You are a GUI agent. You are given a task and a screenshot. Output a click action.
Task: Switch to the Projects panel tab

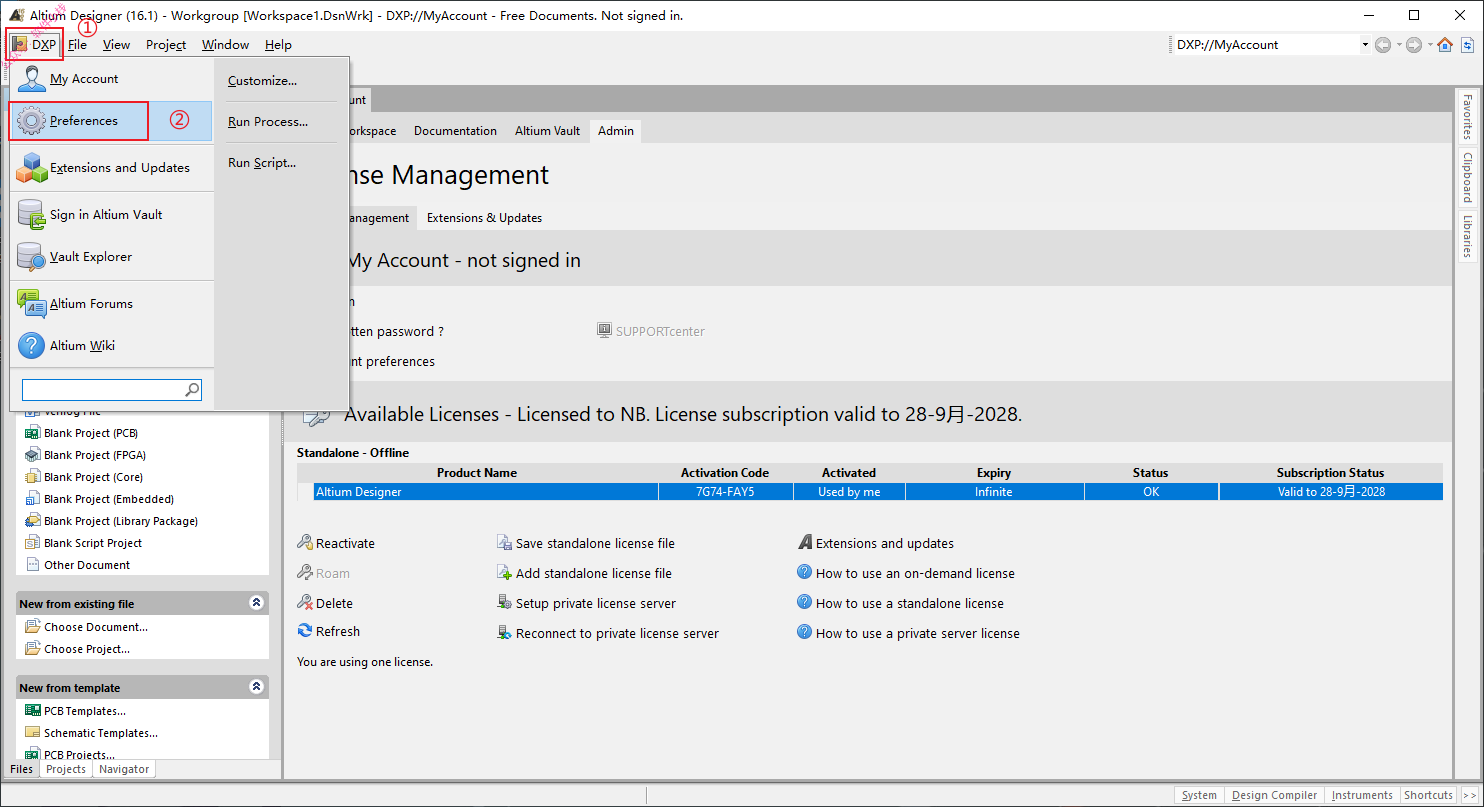(x=66, y=769)
